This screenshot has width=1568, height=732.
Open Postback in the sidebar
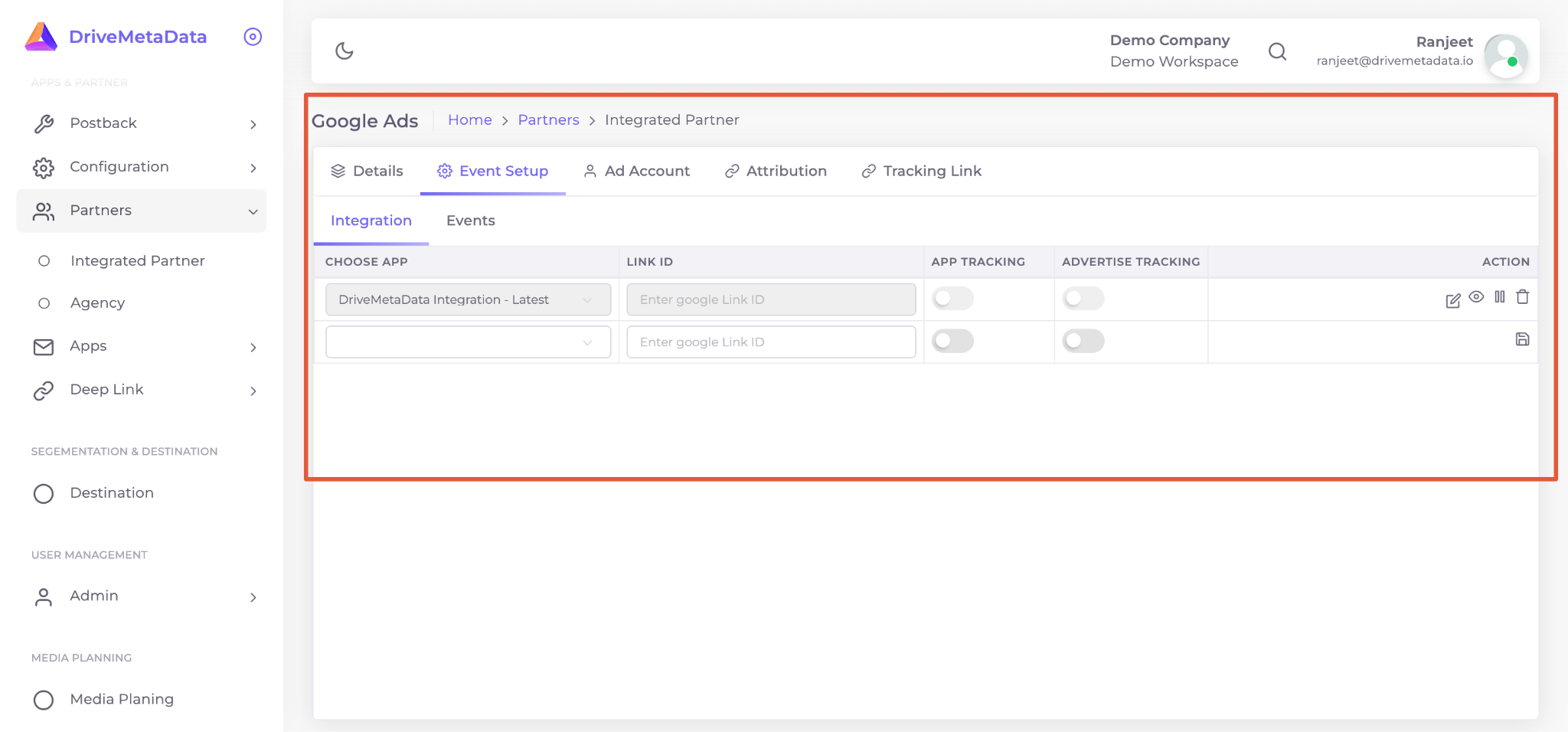[142, 123]
